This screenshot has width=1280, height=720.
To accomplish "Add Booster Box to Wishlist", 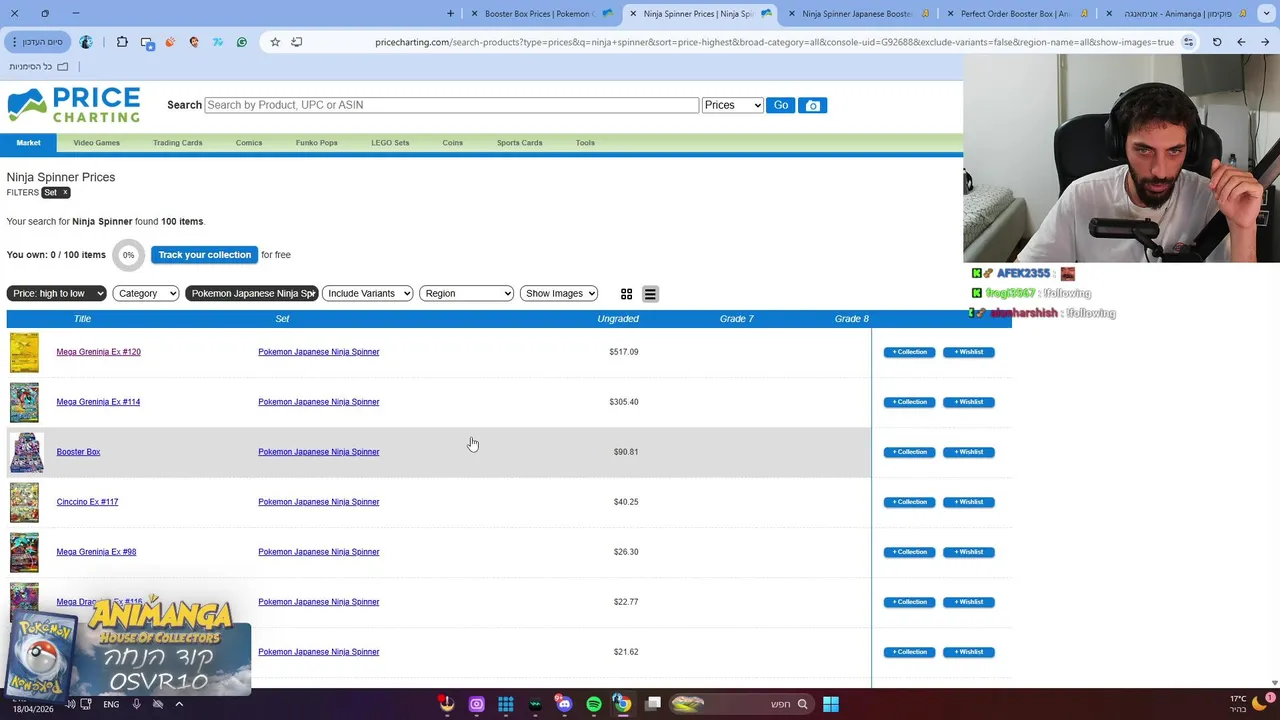I will click(968, 452).
